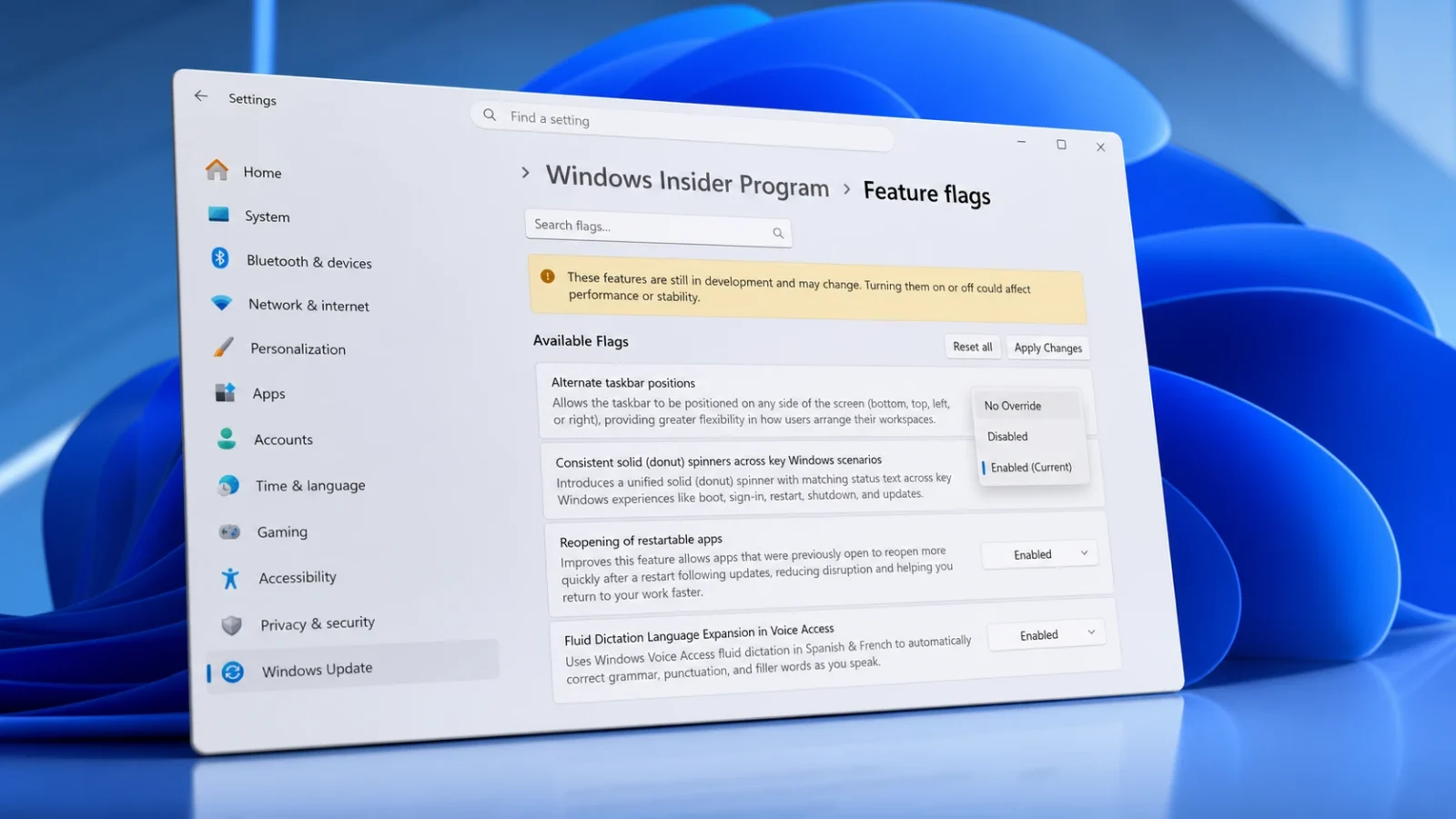
Task: Choose No Override in dropdown list
Action: [1027, 406]
